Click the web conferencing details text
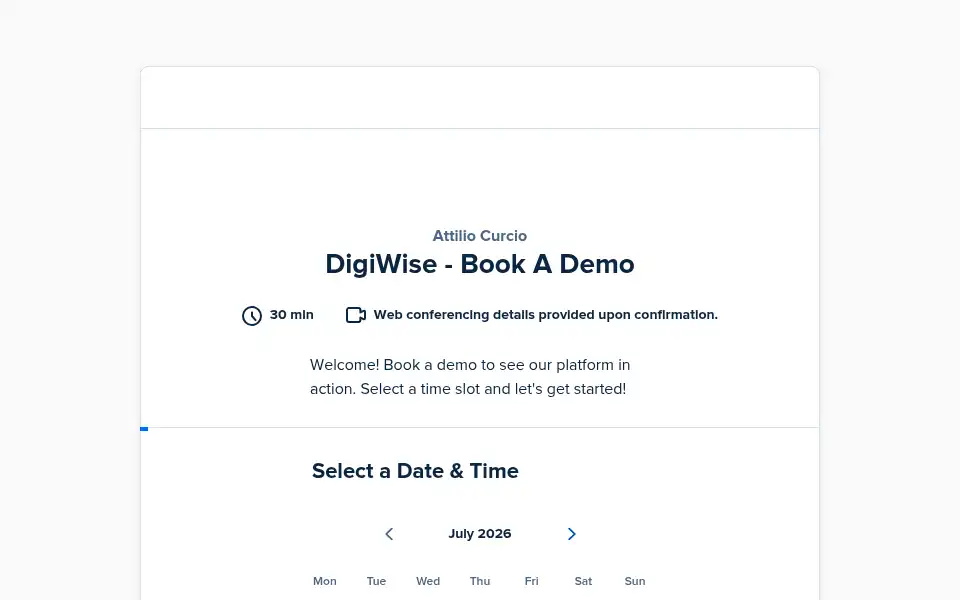 (x=546, y=315)
